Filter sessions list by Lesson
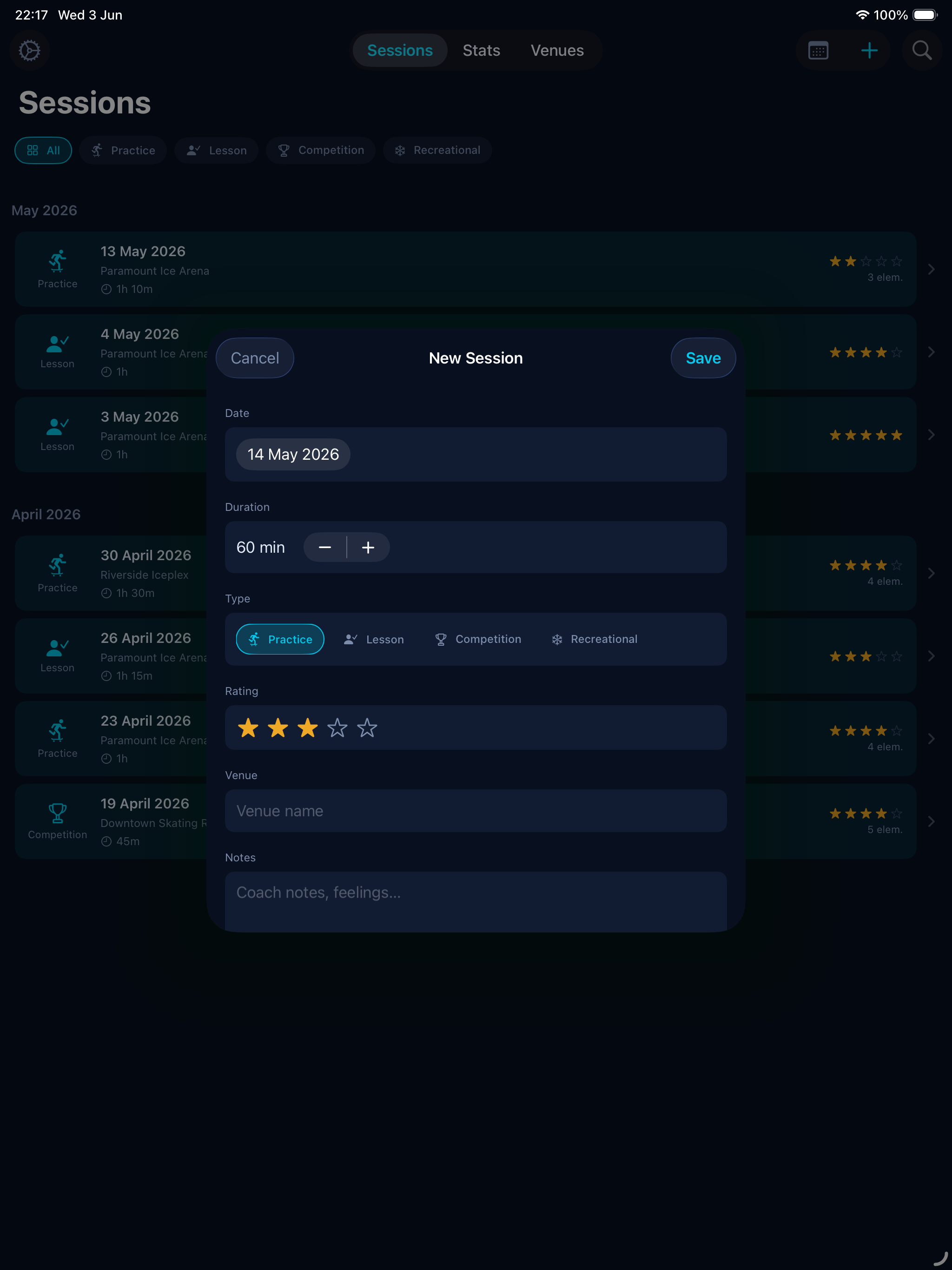The image size is (952, 1270). tap(217, 151)
